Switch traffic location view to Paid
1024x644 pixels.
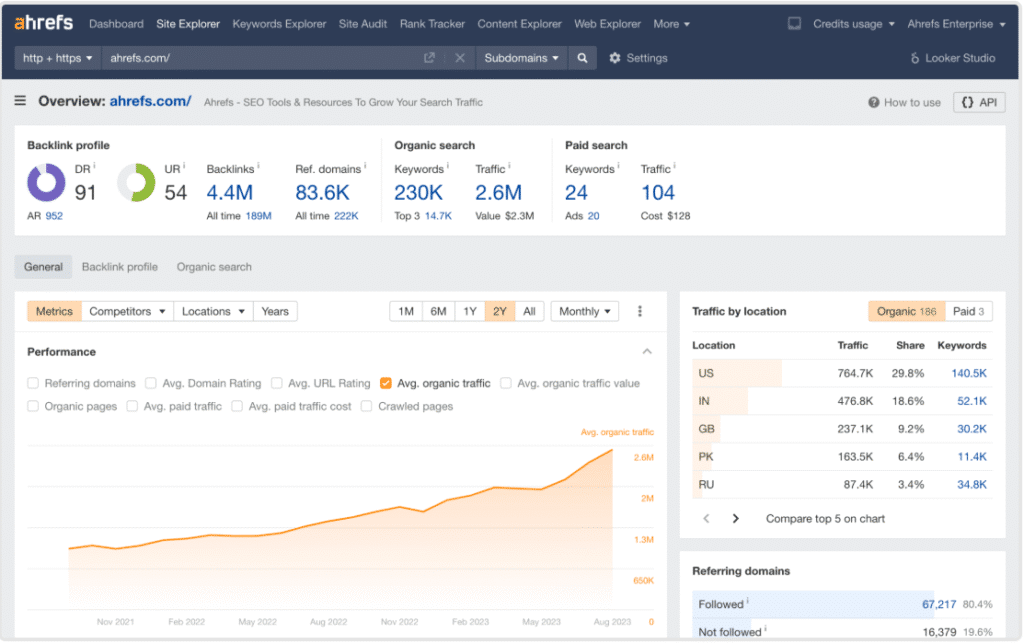967,311
